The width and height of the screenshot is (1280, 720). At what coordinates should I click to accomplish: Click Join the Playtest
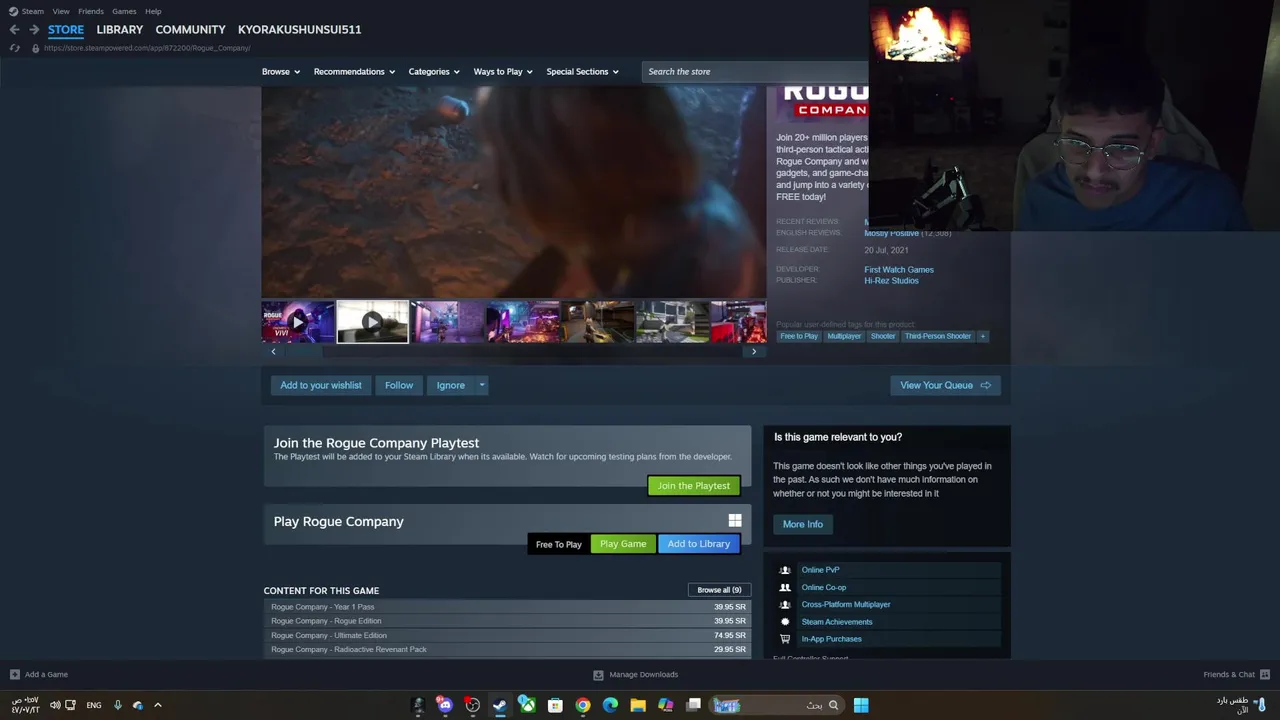click(694, 486)
